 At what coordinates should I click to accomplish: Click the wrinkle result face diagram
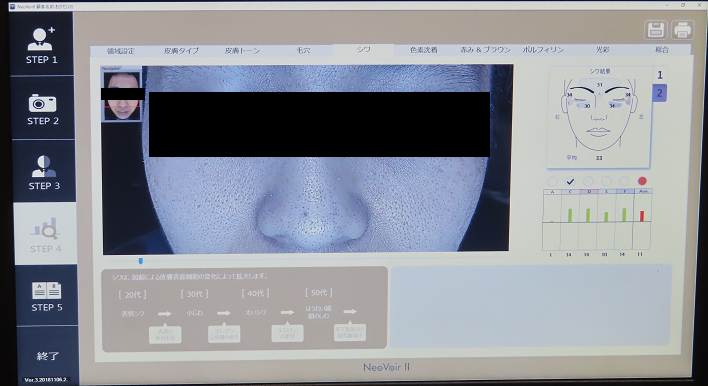(599, 116)
